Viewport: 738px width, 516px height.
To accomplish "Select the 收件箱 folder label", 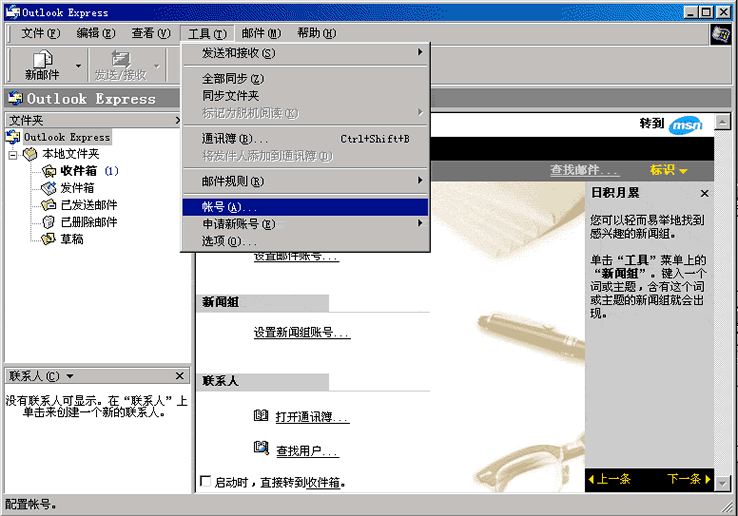I will pos(78,171).
